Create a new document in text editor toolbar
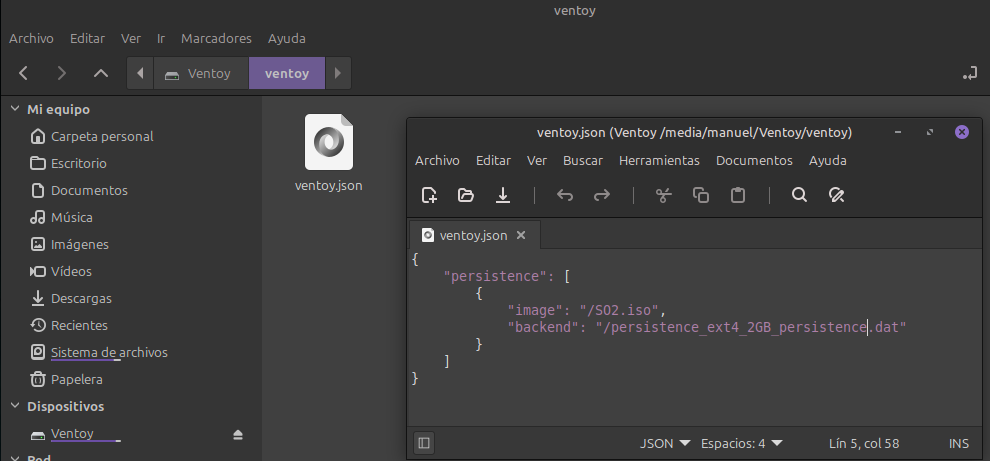Screen dimensions: 990x461 tap(429, 195)
